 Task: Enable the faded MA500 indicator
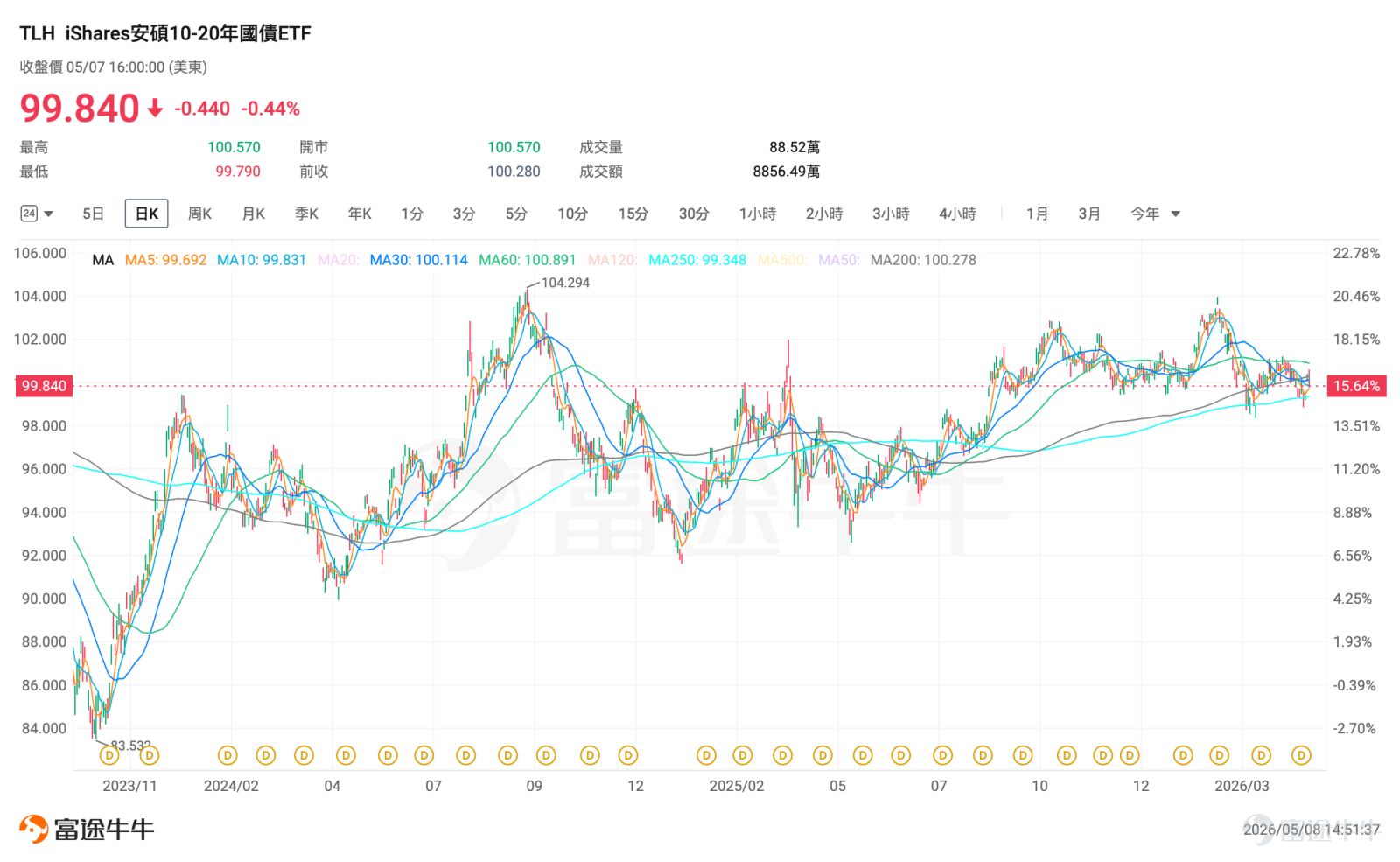click(782, 260)
